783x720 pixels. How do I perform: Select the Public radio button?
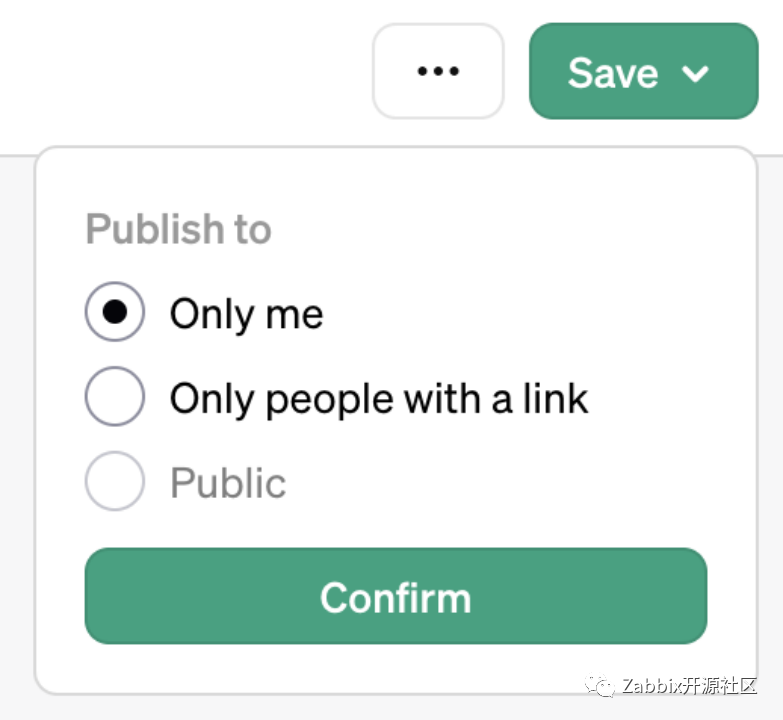pyautogui.click(x=115, y=482)
